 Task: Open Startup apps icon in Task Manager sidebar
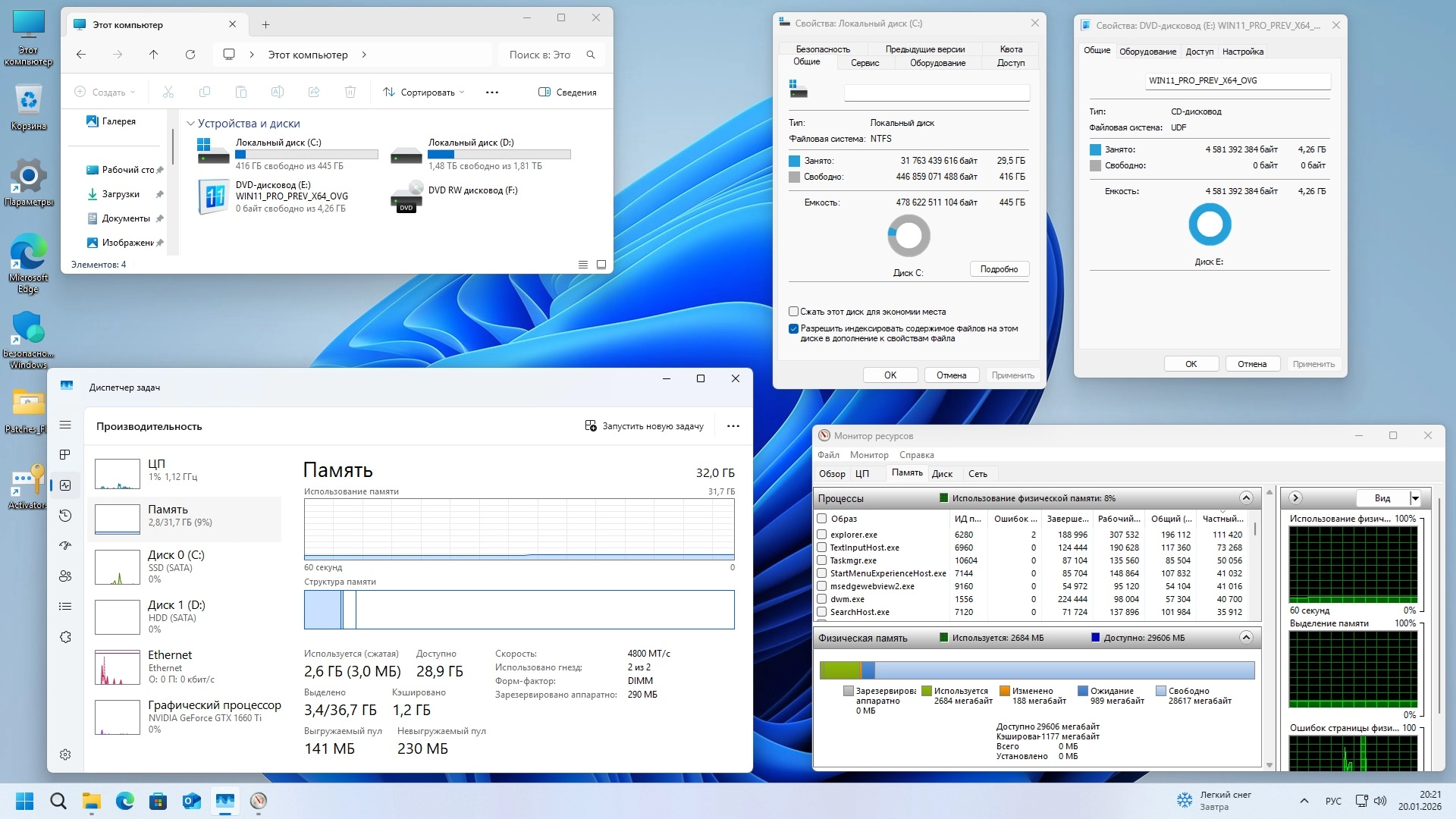click(x=65, y=546)
